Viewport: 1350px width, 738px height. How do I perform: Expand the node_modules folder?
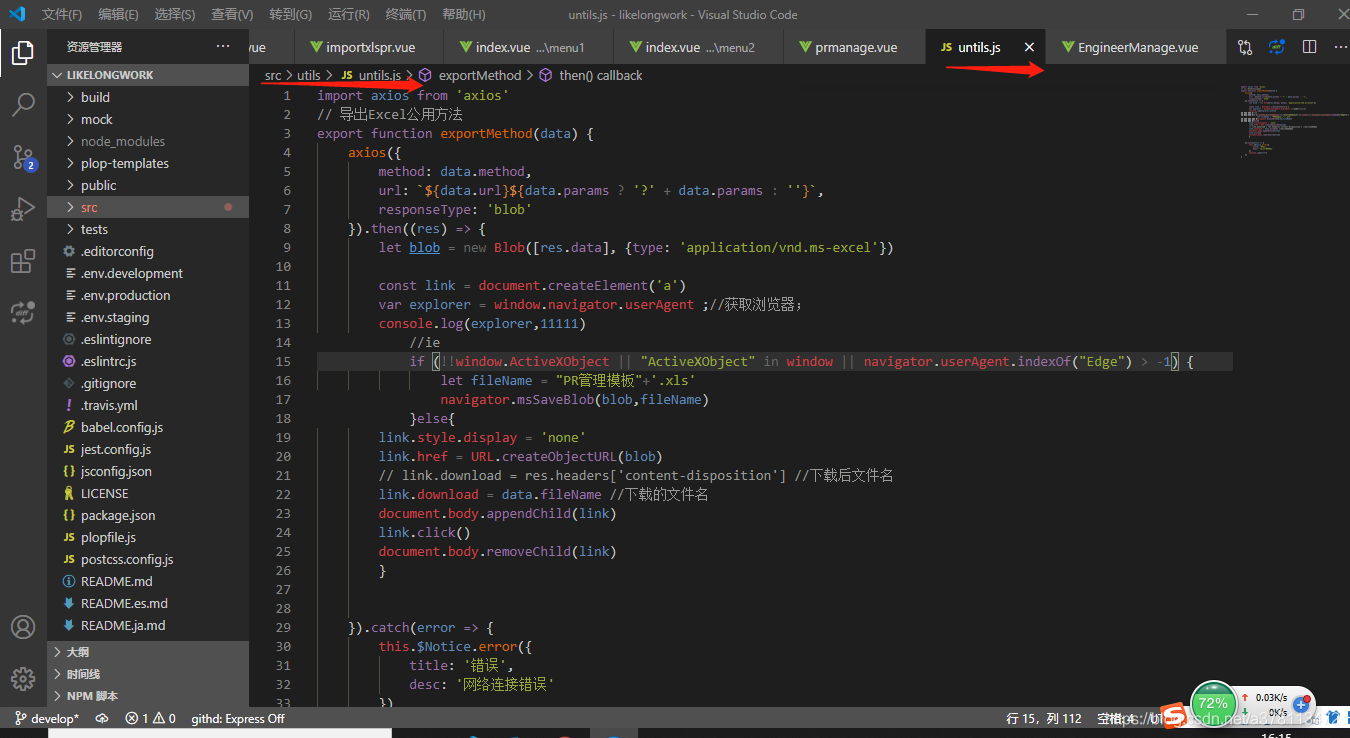coord(148,141)
